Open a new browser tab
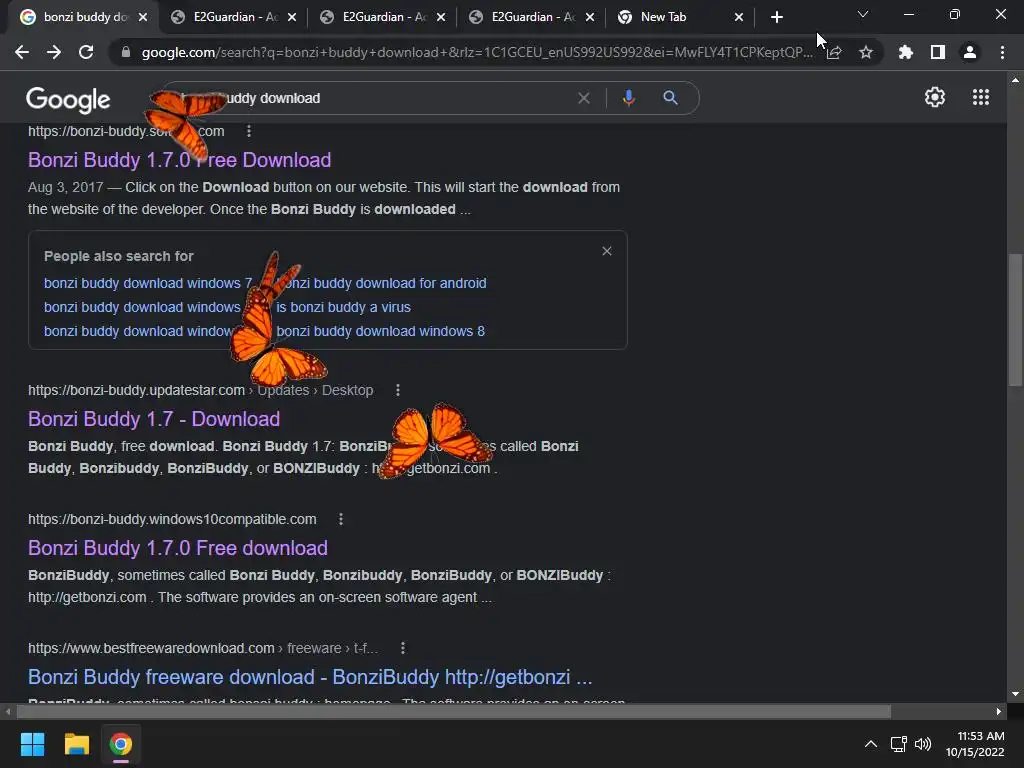 pos(776,17)
